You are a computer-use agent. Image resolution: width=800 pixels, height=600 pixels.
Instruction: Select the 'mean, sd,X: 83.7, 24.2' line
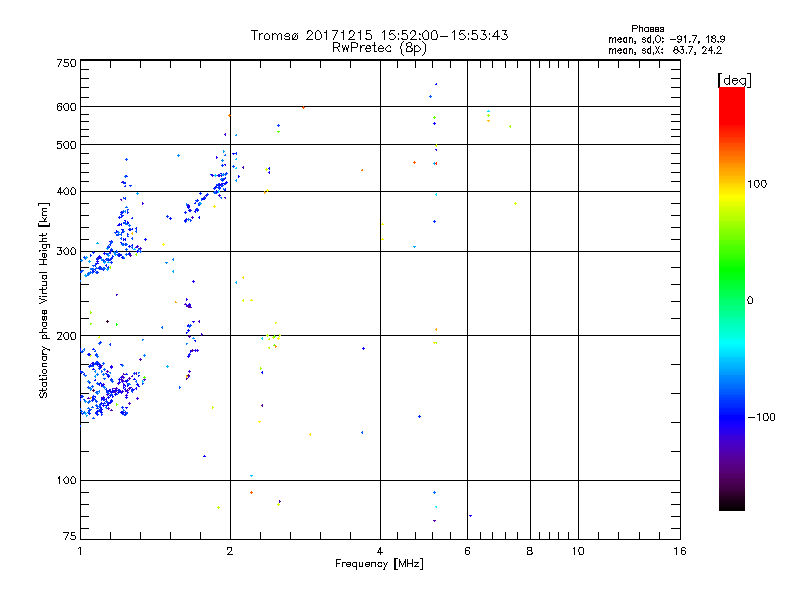665,50
